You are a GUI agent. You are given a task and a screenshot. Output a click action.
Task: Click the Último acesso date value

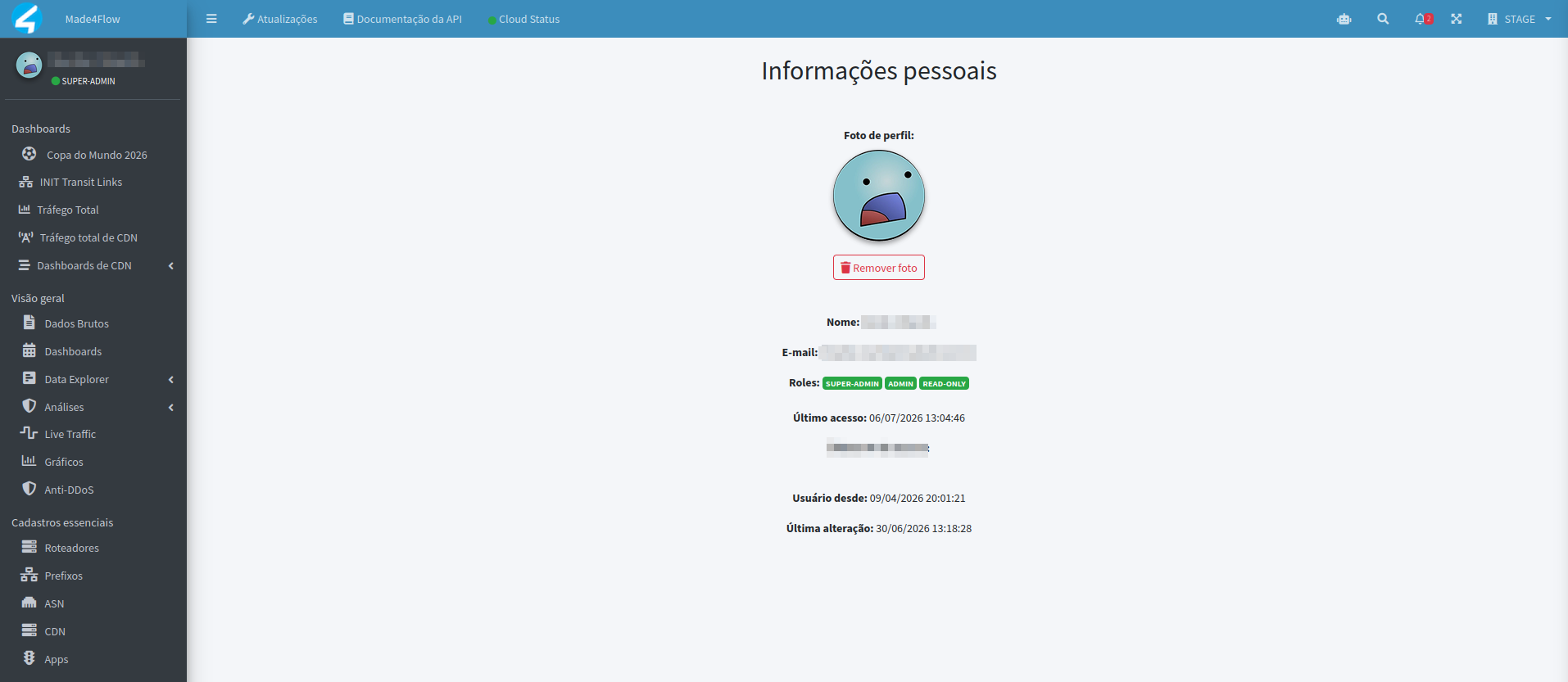click(x=917, y=418)
